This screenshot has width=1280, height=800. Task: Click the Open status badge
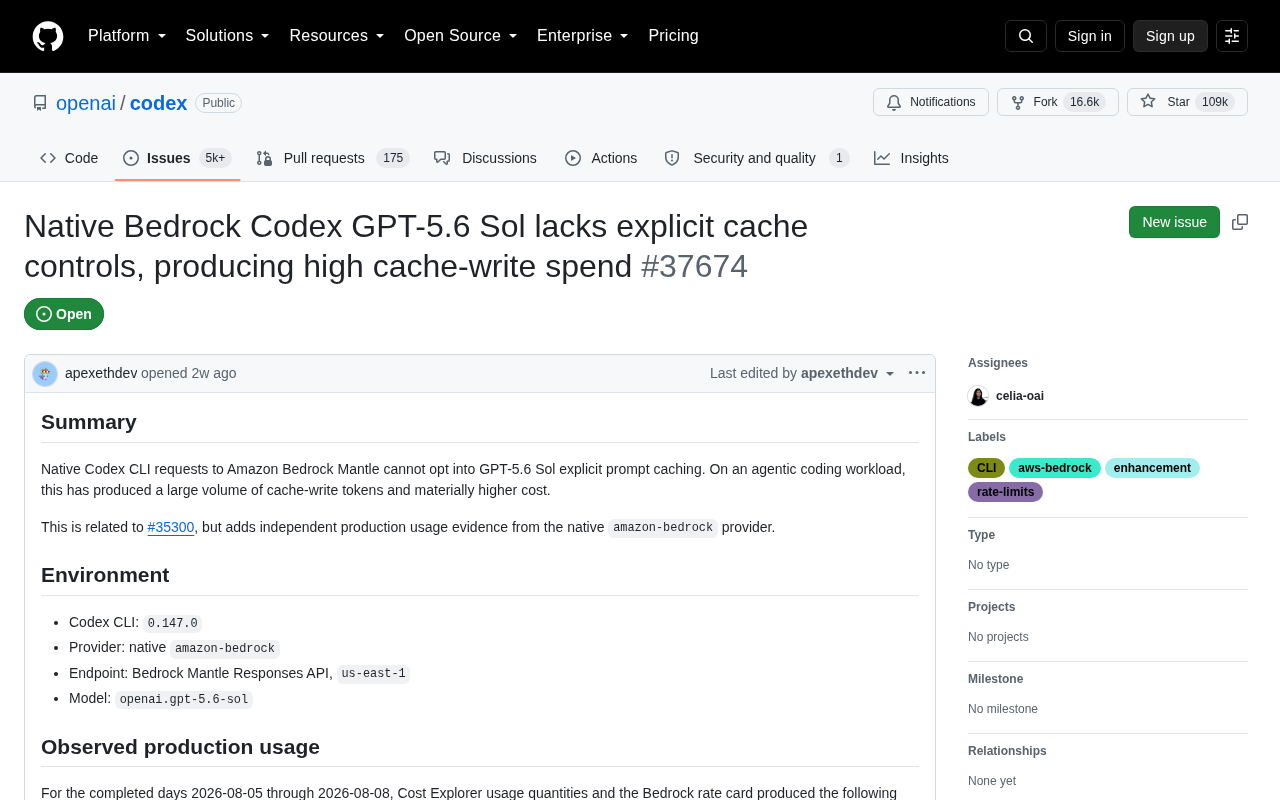(64, 314)
